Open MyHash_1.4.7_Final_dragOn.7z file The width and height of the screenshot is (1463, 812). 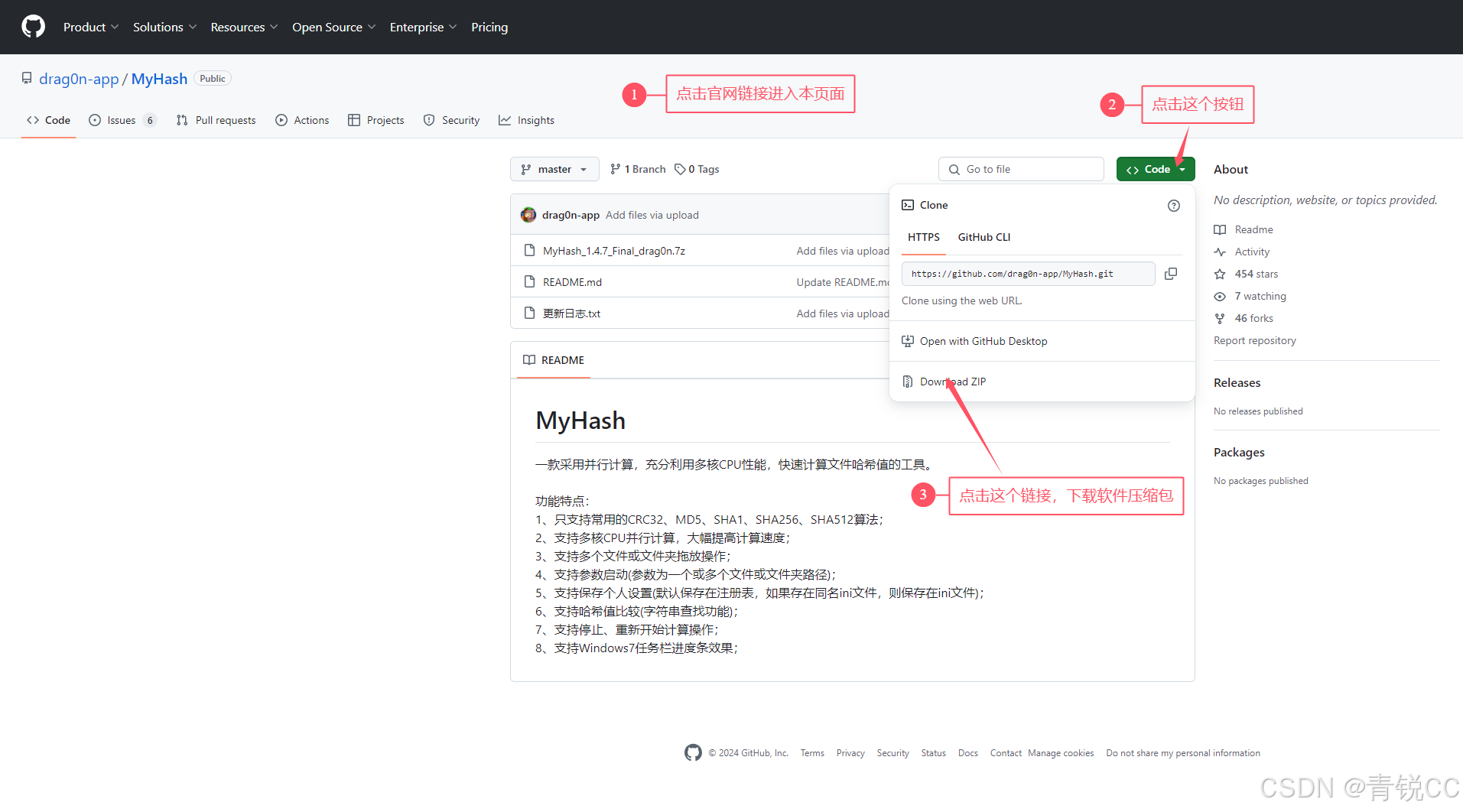coord(614,251)
